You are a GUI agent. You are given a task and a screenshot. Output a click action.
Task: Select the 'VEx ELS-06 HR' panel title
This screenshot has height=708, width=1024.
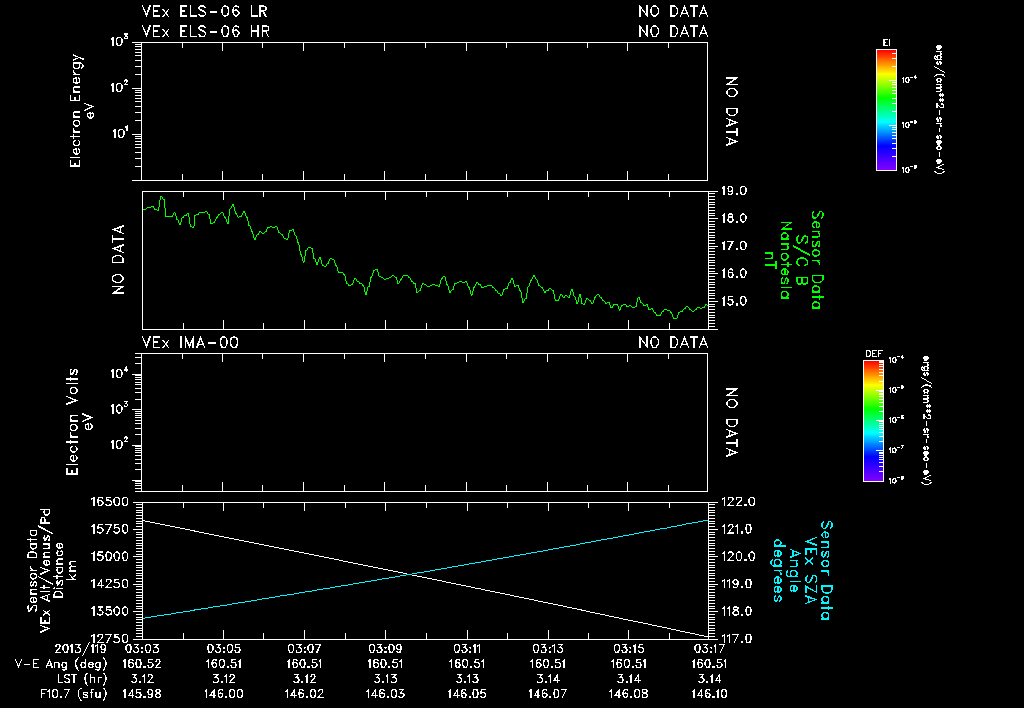(x=206, y=31)
